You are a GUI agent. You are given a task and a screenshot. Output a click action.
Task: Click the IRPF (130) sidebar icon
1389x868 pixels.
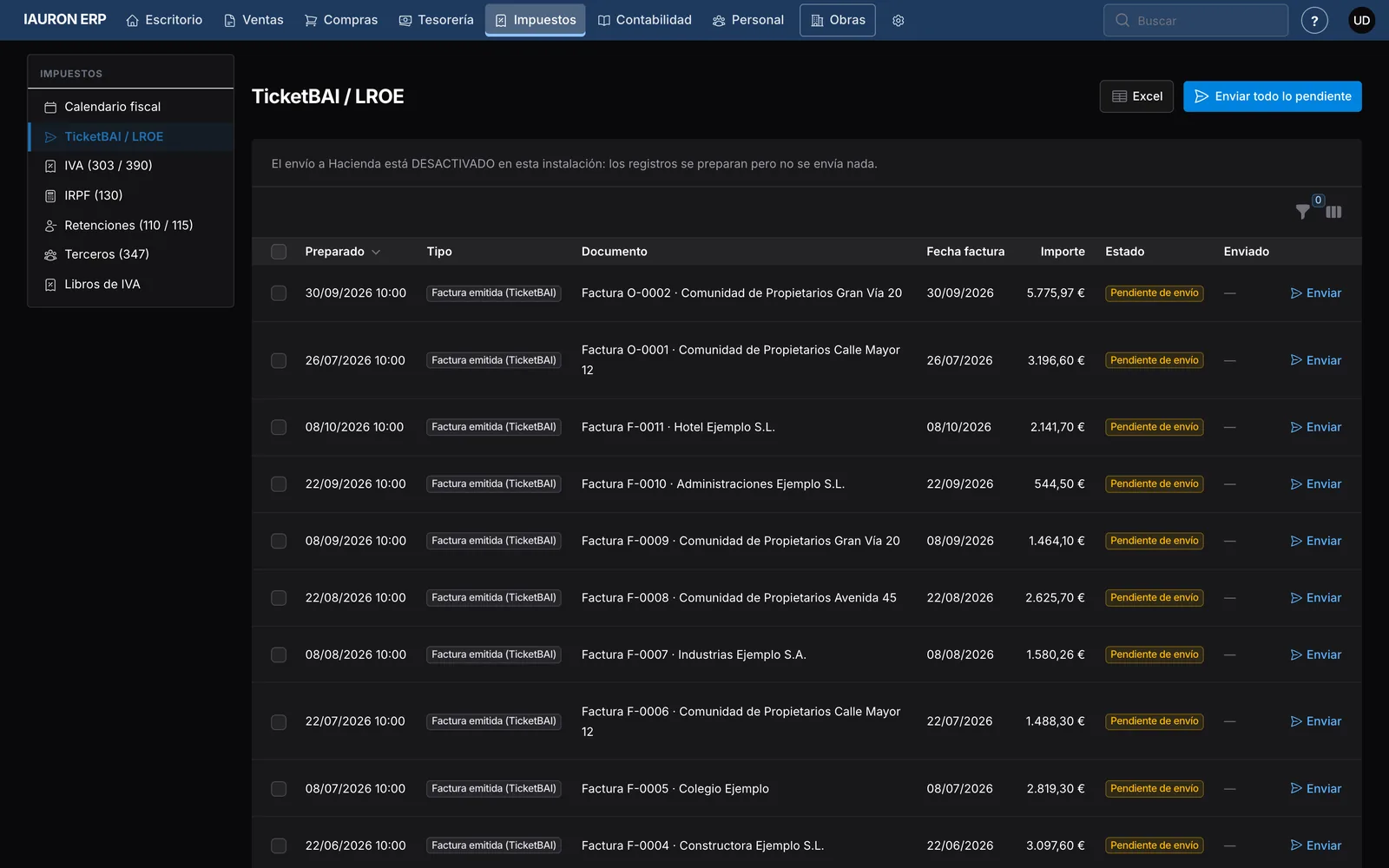coord(50,195)
